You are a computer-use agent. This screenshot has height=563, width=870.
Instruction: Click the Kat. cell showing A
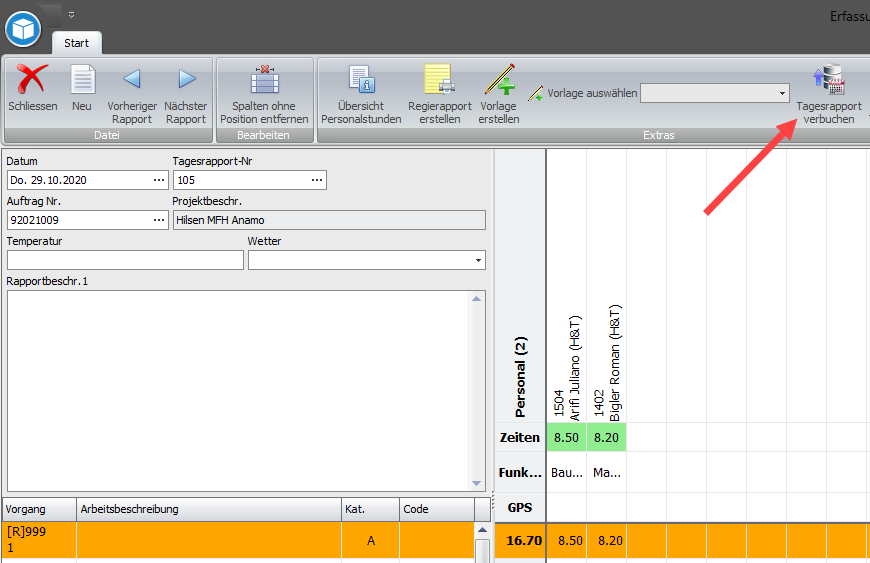370,540
